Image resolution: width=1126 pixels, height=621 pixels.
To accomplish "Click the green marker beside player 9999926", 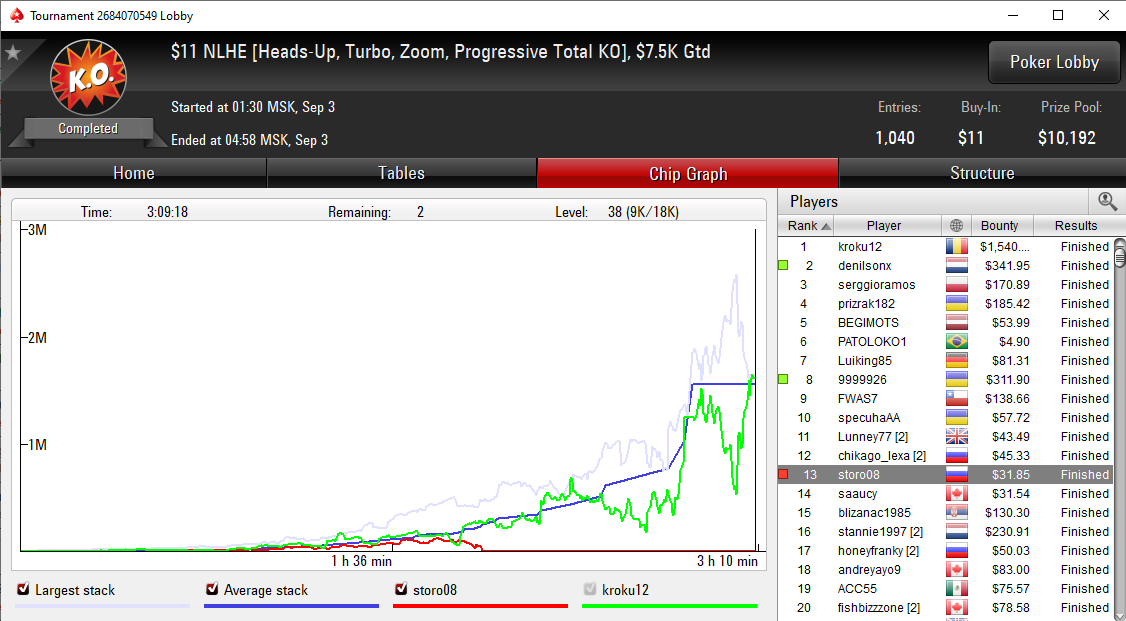I will coord(783,380).
